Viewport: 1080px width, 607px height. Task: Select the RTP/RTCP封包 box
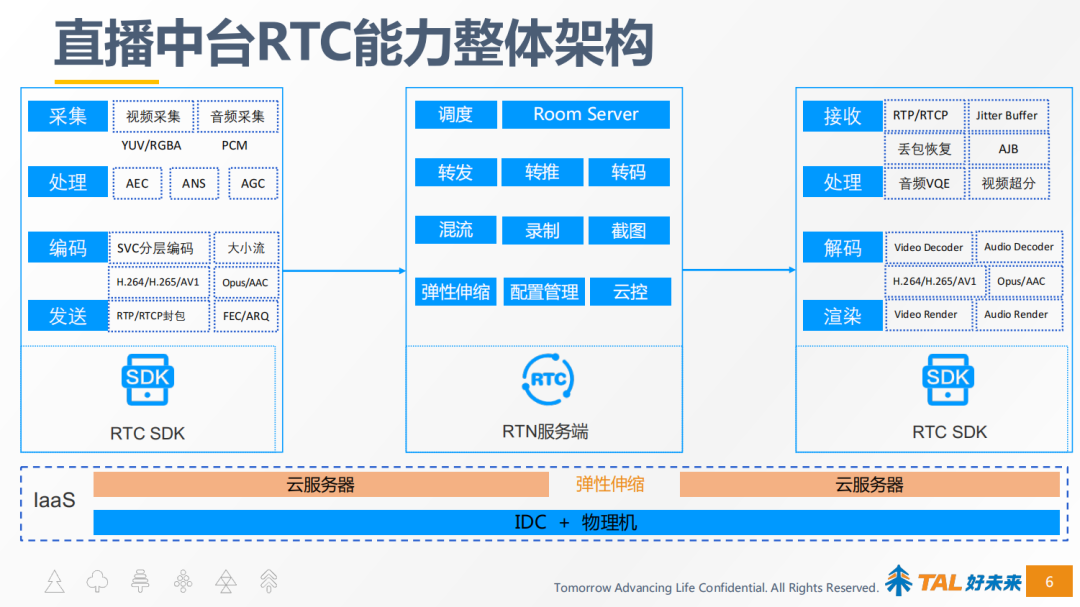[x=158, y=316]
